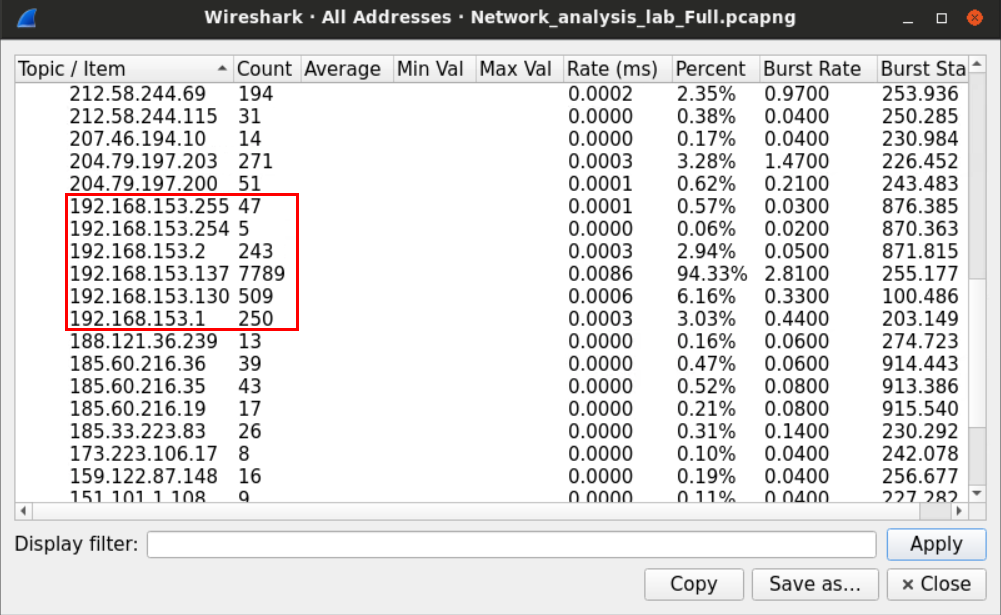The width and height of the screenshot is (1001, 615).
Task: Click the Close button at bottom
Action: click(x=935, y=584)
